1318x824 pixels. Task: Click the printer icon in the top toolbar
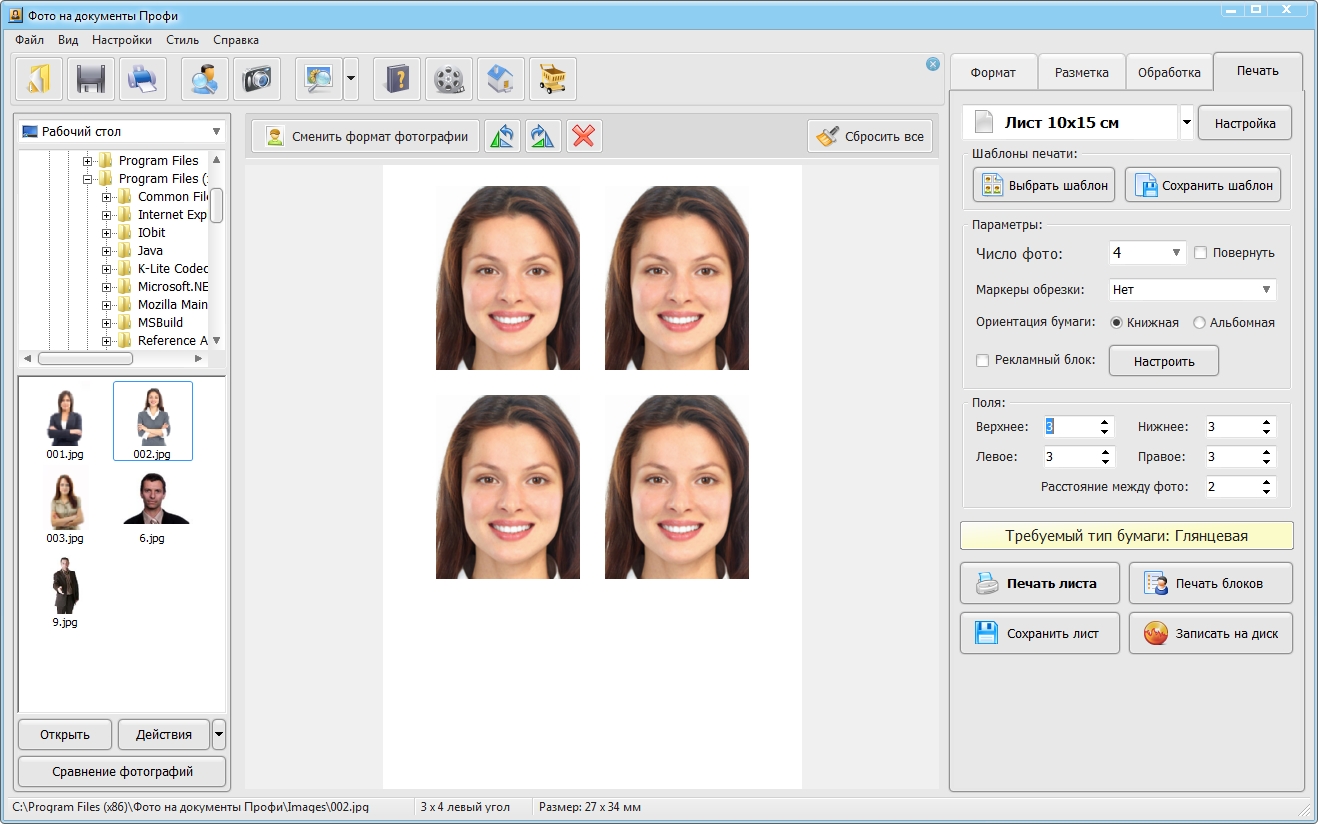[143, 79]
